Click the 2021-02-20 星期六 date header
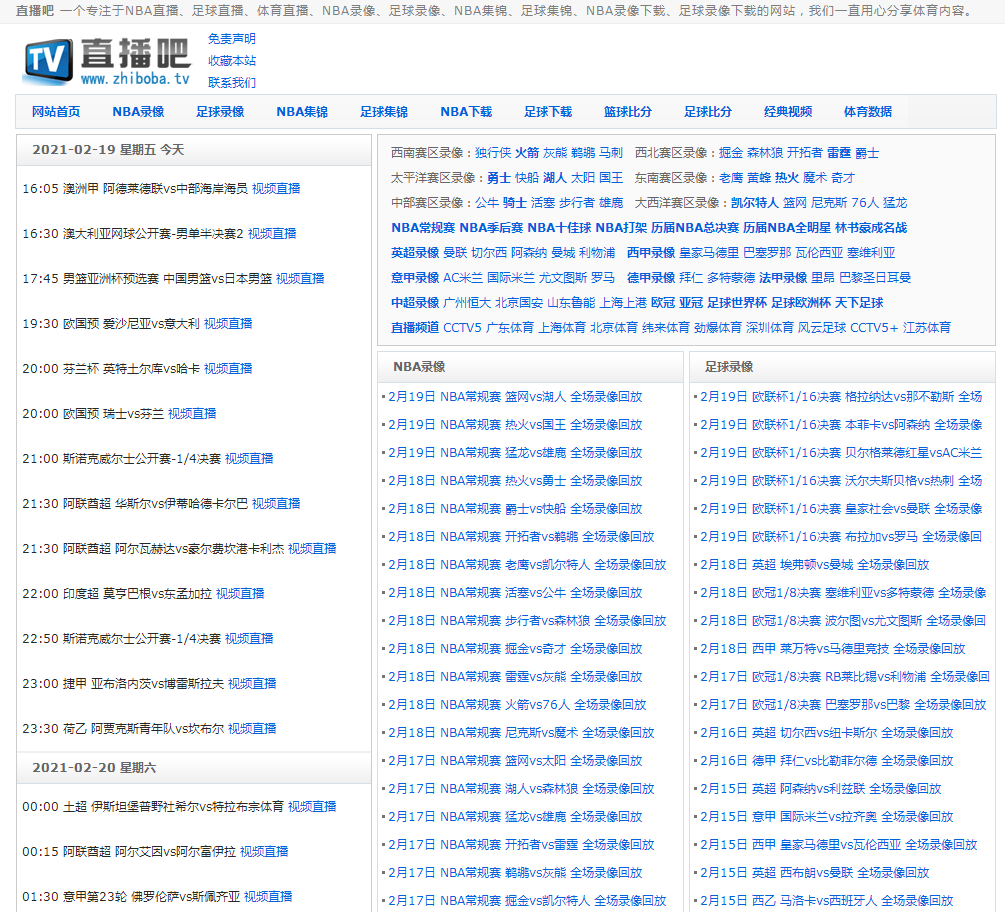The height and width of the screenshot is (912, 1005). (x=94, y=767)
